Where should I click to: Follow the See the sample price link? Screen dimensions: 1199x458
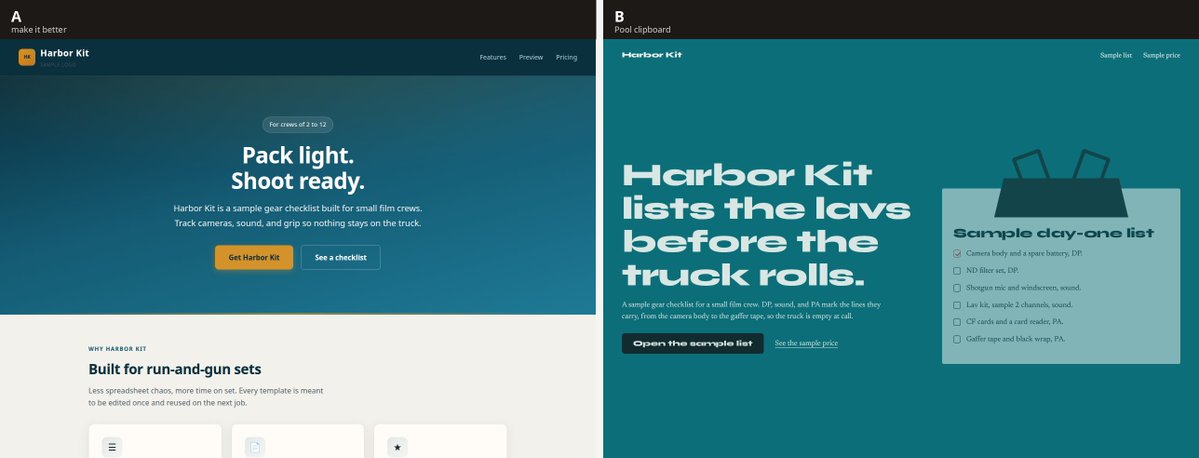[x=806, y=343]
